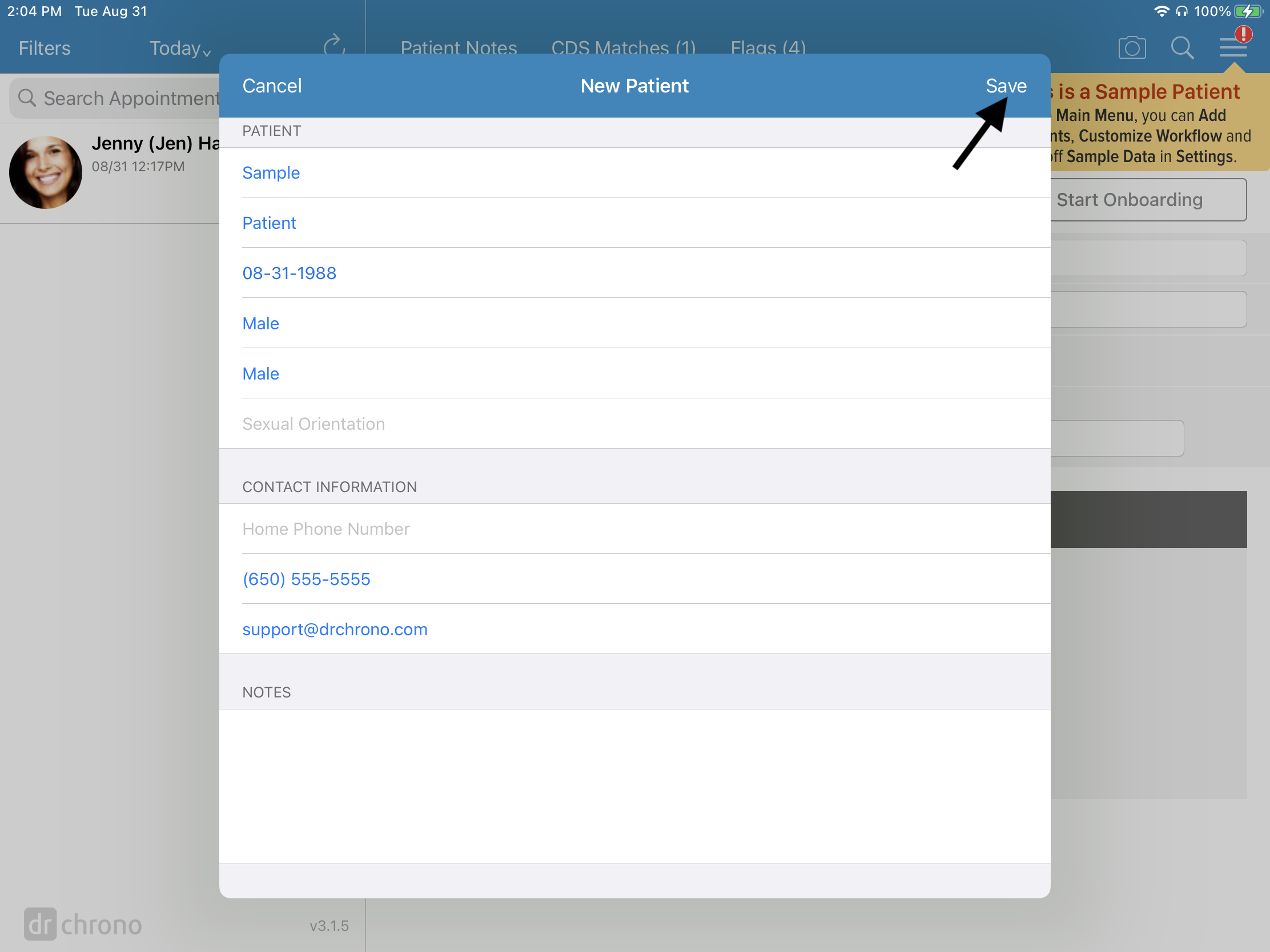
Task: Tap the Sample Patient banner heading
Action: coord(1146,91)
